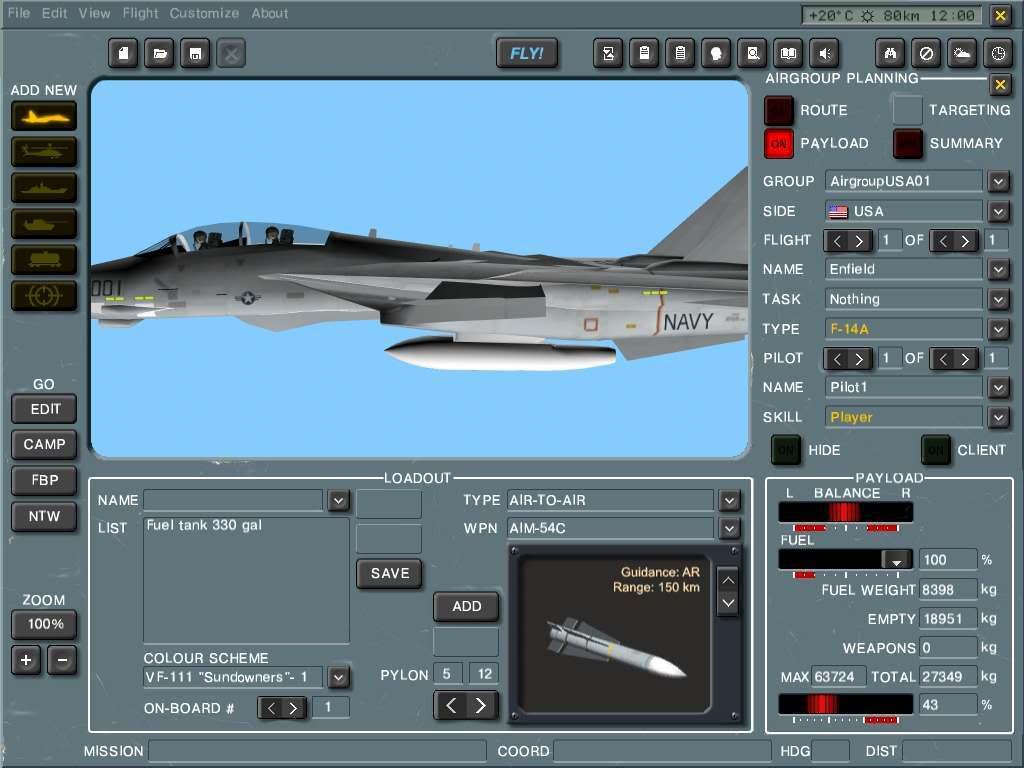Open the binoculars view tool

[x=890, y=53]
